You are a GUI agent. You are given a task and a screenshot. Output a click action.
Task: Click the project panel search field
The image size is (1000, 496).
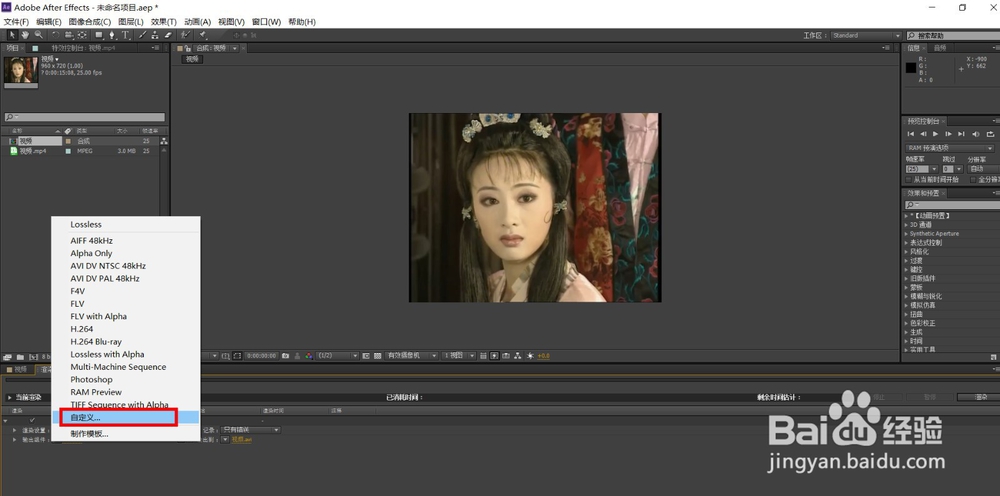point(85,117)
